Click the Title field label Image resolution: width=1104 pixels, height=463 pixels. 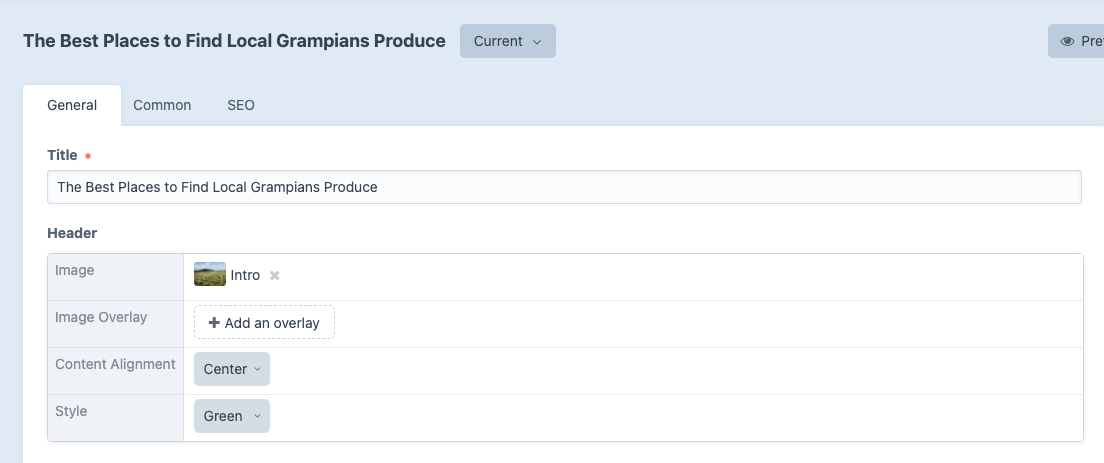[x=62, y=156]
